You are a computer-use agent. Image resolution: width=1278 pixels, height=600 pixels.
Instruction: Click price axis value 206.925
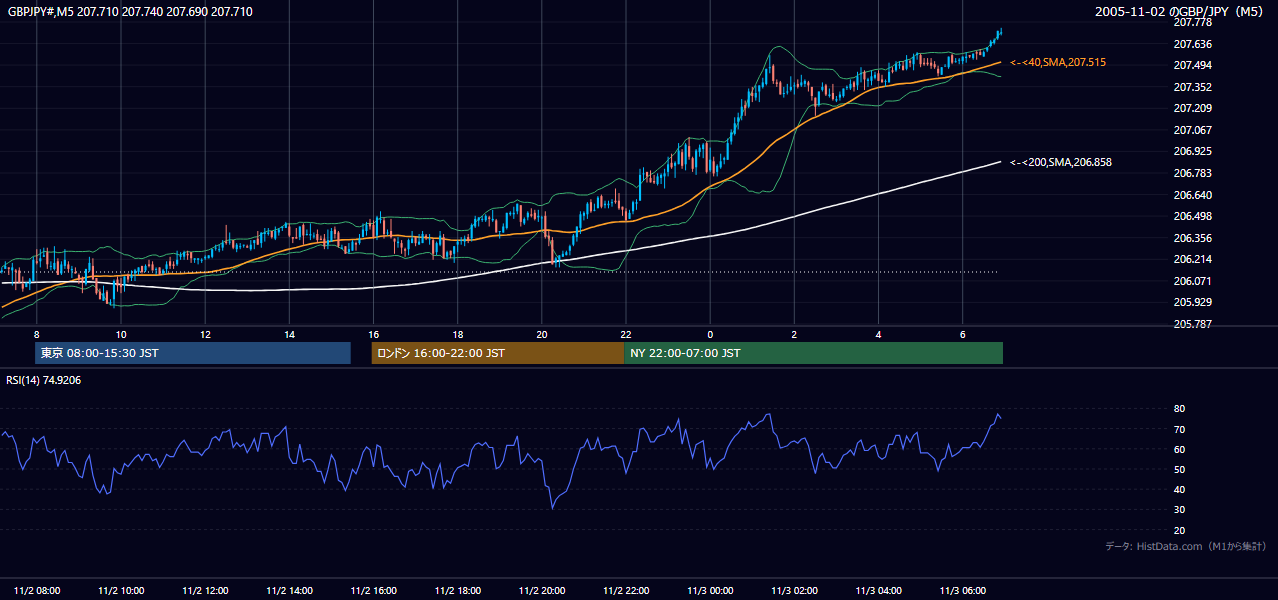pyautogui.click(x=1192, y=152)
